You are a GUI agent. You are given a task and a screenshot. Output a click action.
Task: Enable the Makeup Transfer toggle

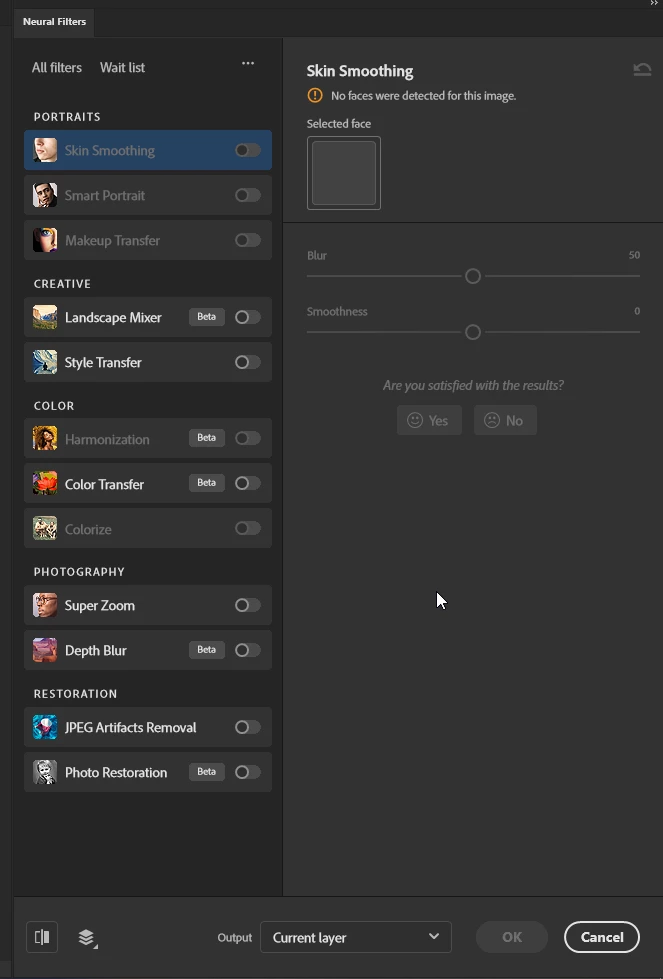pos(247,240)
